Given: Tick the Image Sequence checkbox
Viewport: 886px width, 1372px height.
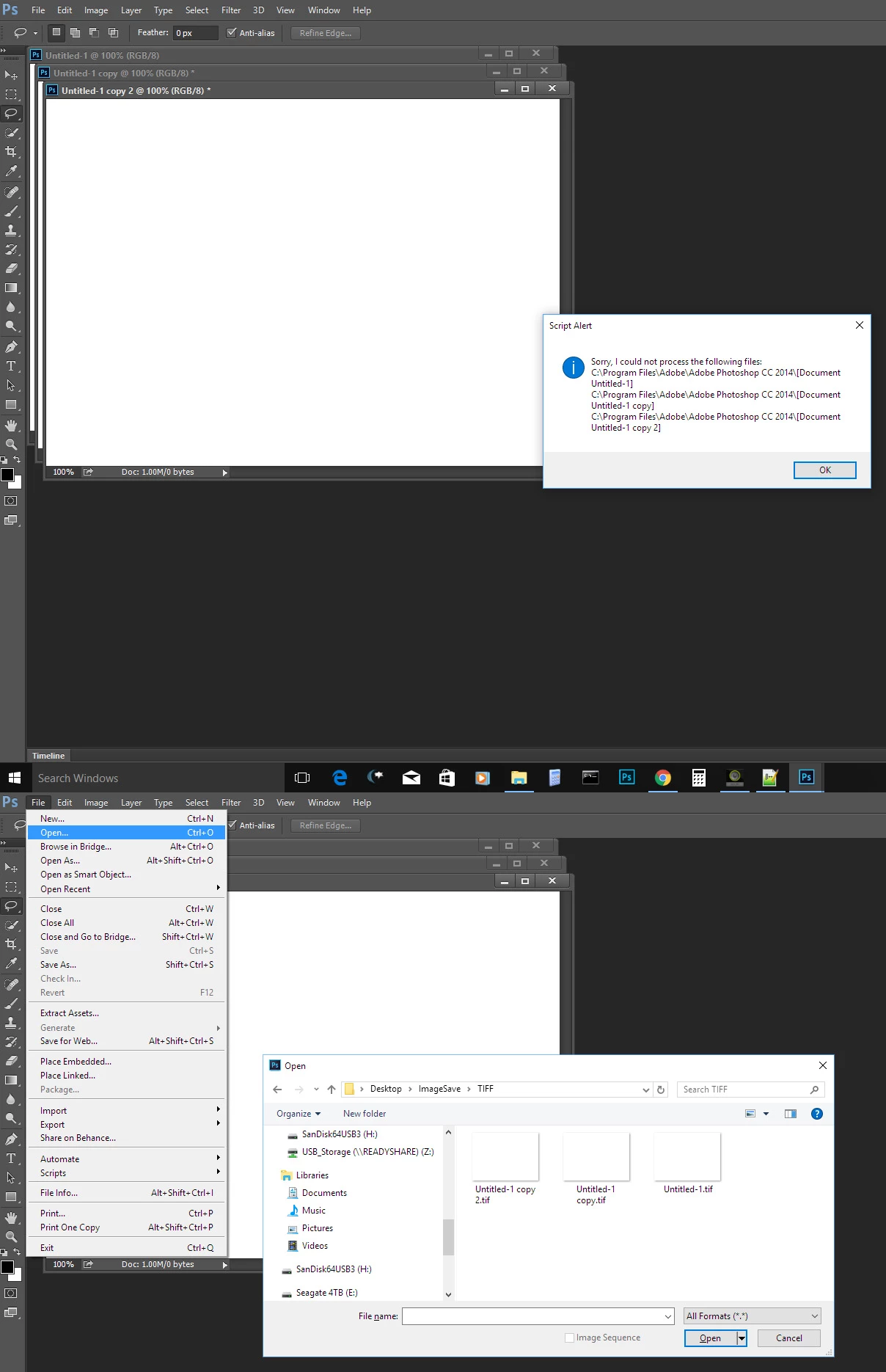Looking at the screenshot, I should coord(569,1338).
